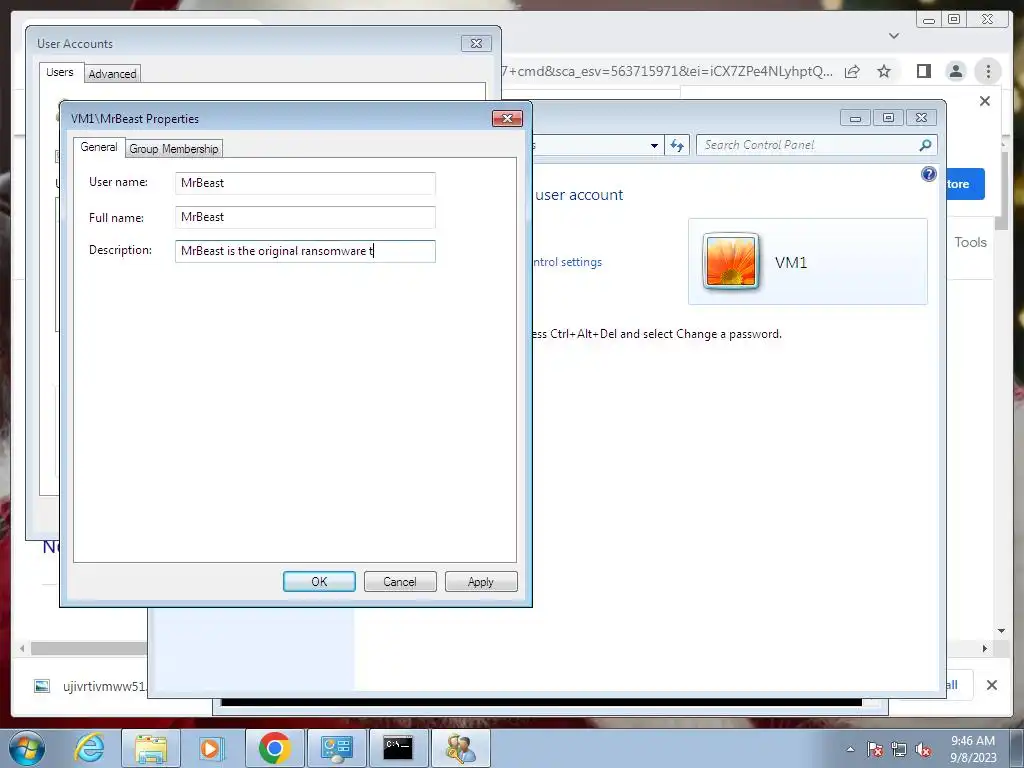Screen dimensions: 1024x768
Task: Click the network tray icon
Action: click(899, 750)
